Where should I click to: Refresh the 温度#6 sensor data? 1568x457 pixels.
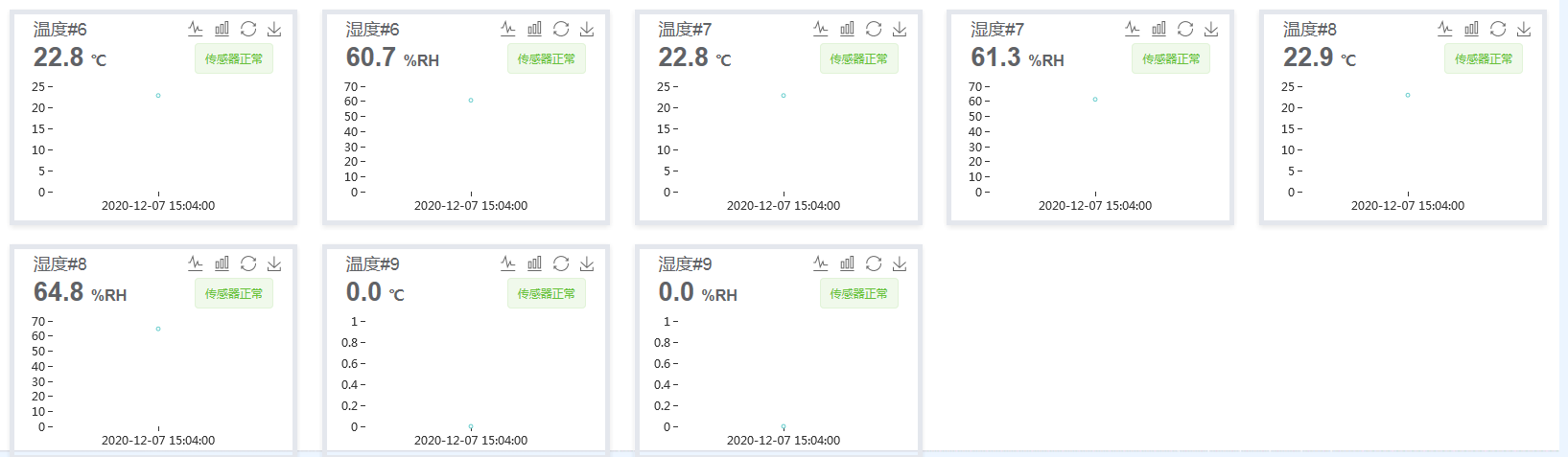[x=248, y=29]
